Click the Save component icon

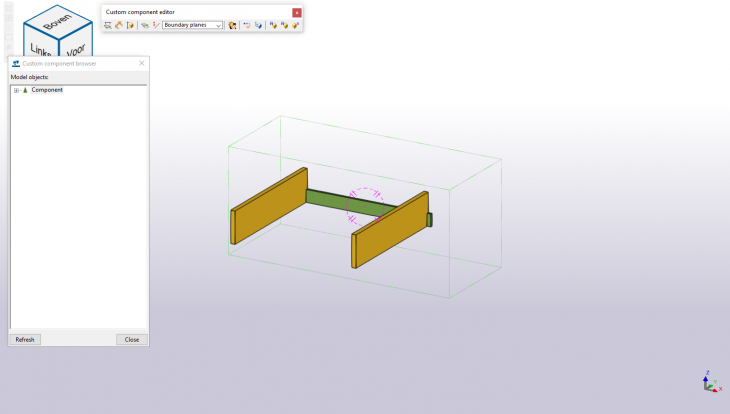[x=273, y=25]
